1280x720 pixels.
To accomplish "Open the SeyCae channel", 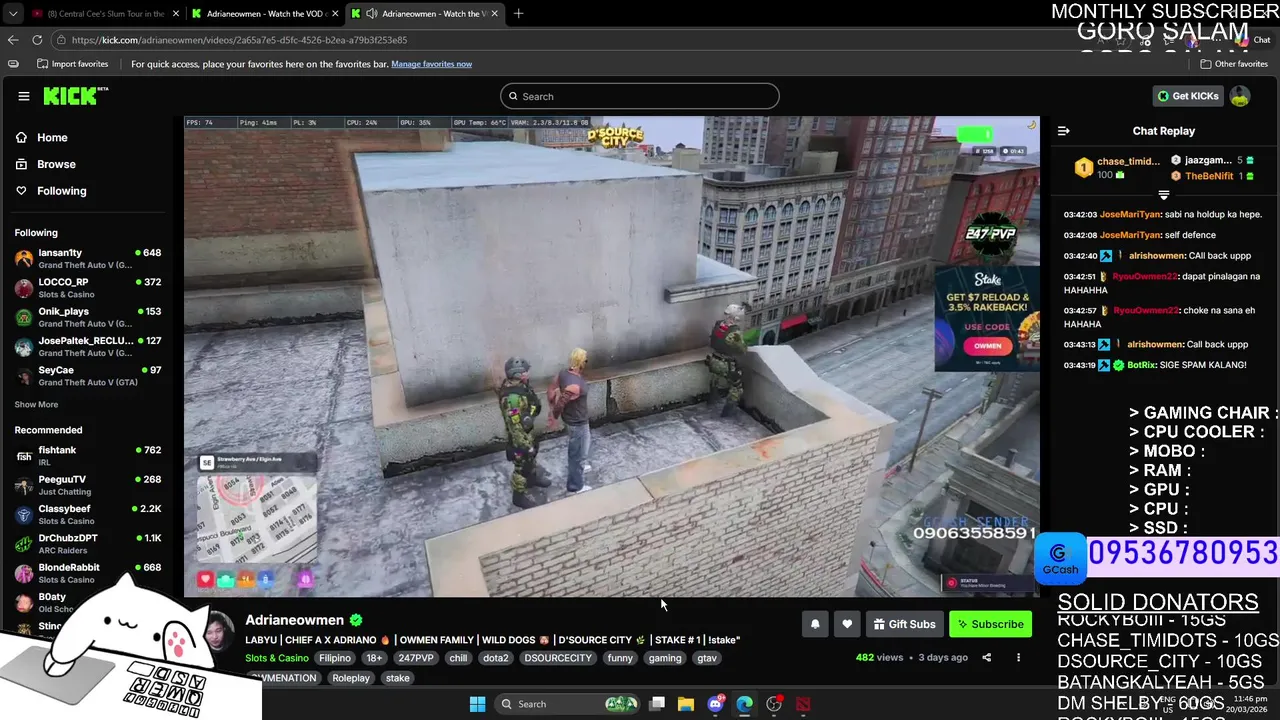I will (x=88, y=376).
